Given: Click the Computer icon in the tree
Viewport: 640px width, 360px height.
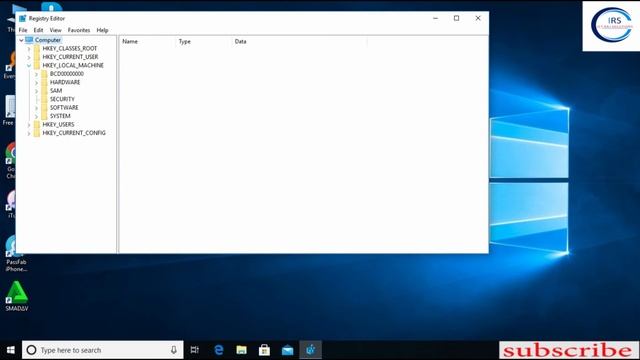Looking at the screenshot, I should click(29, 40).
